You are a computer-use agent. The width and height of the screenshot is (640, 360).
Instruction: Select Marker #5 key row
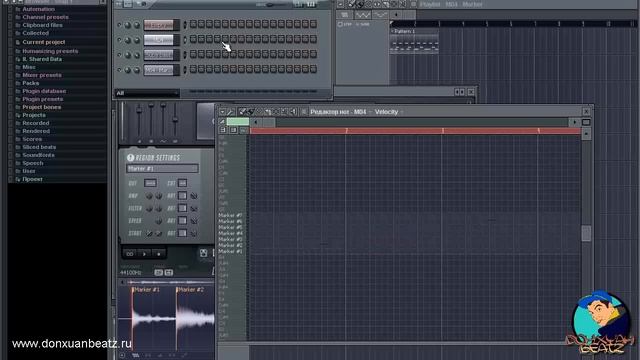point(230,227)
